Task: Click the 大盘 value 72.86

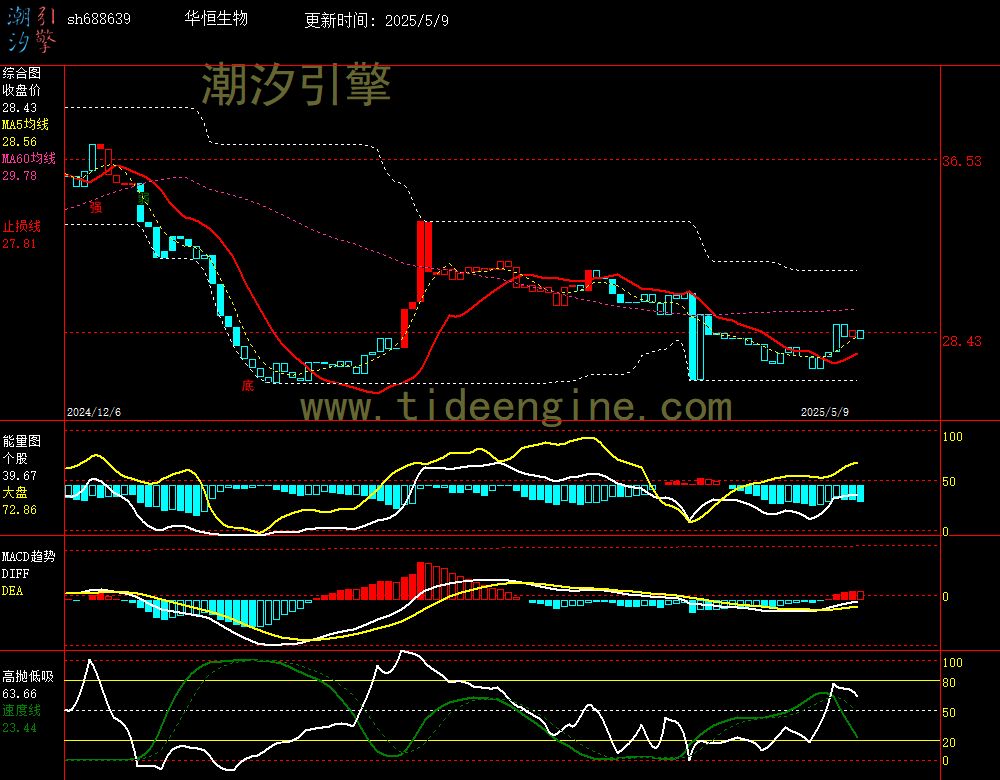Action: pyautogui.click(x=19, y=510)
